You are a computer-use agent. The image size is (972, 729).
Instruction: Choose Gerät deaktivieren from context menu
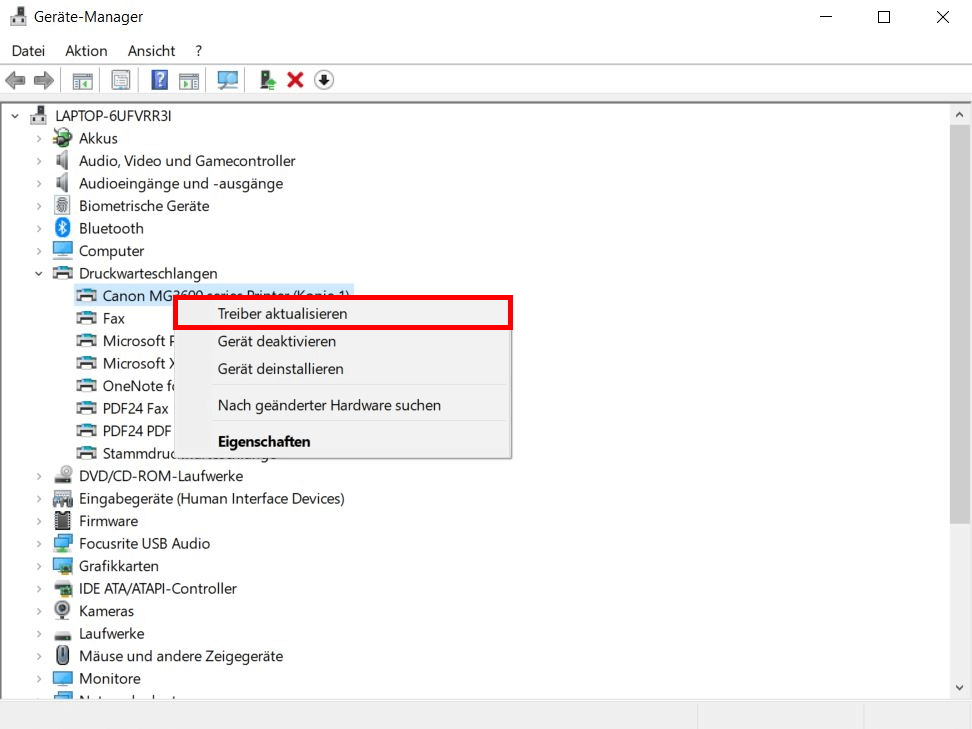click(343, 341)
